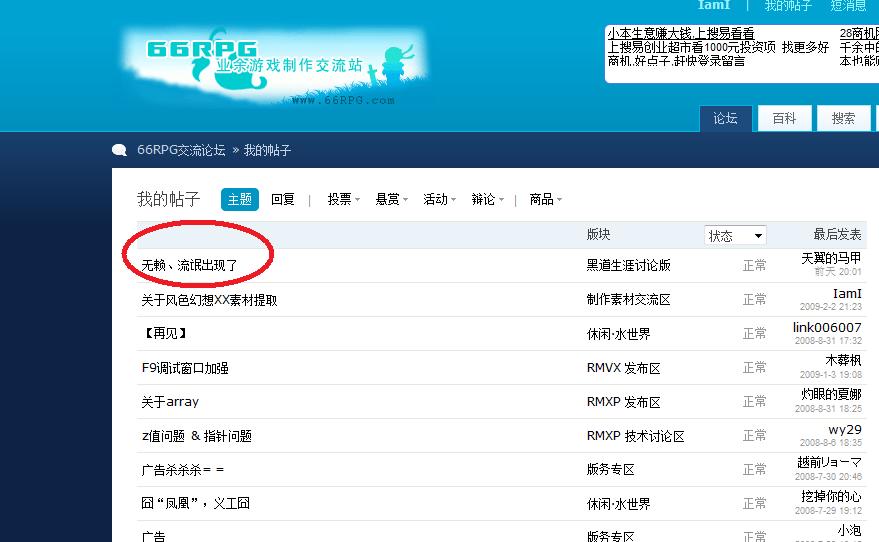The image size is (879, 542).
Task: Go to 休闲·水世界 board in 囧“凤凰” row
Action: point(618,504)
